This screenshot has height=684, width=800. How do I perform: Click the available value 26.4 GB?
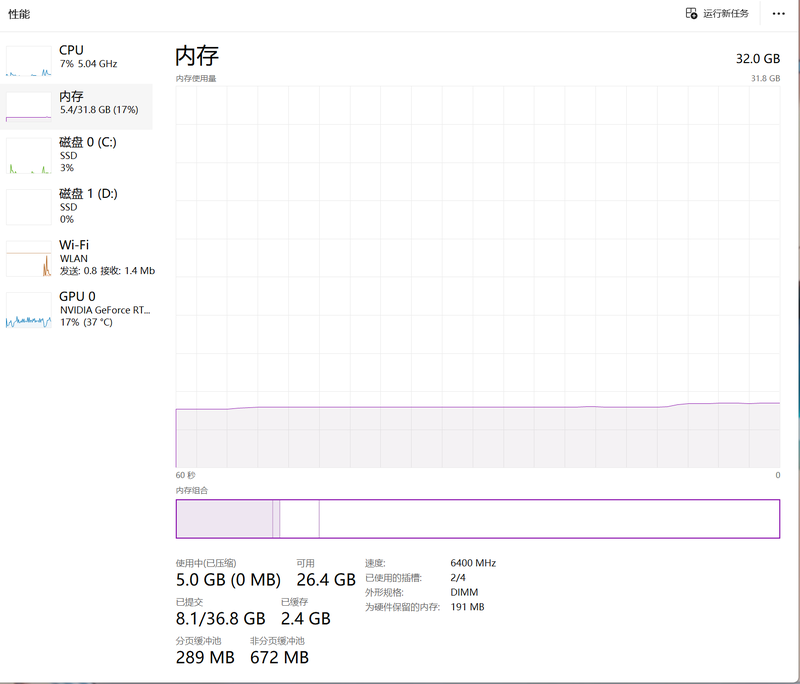[326, 579]
